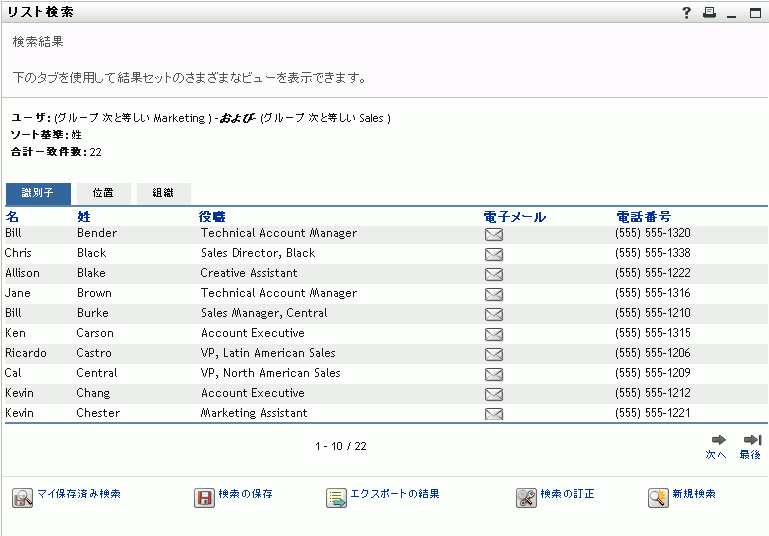Sort by the 姓 column header

click(x=84, y=217)
